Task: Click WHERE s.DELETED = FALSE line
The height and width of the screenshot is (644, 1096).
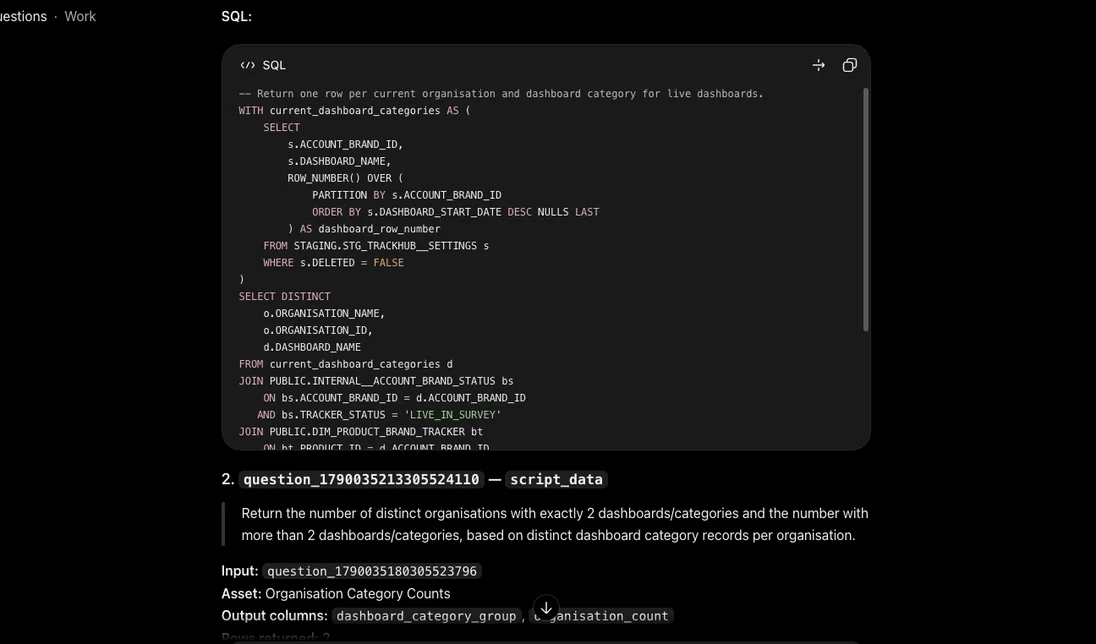Action: (333, 262)
